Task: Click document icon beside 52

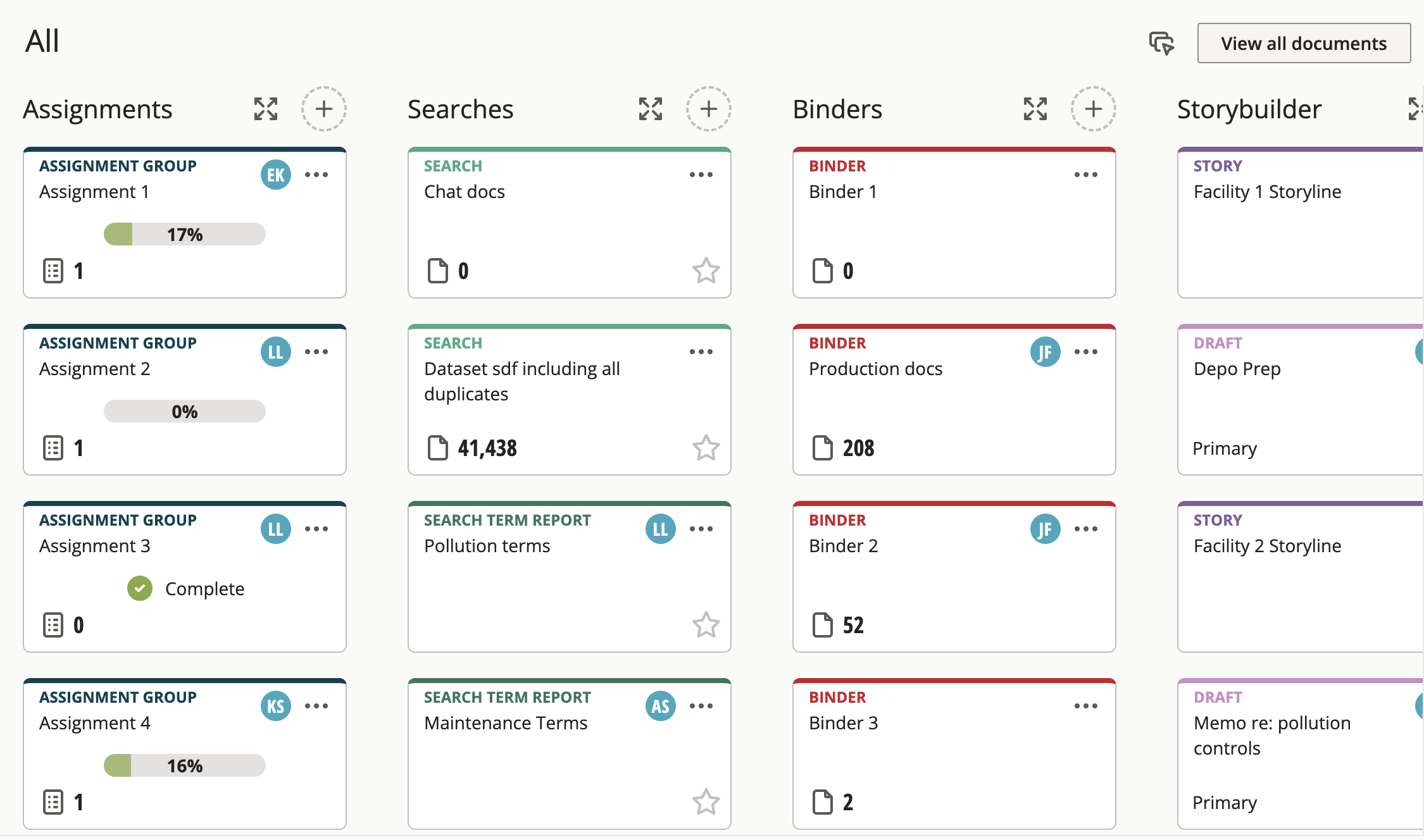Action: point(823,625)
